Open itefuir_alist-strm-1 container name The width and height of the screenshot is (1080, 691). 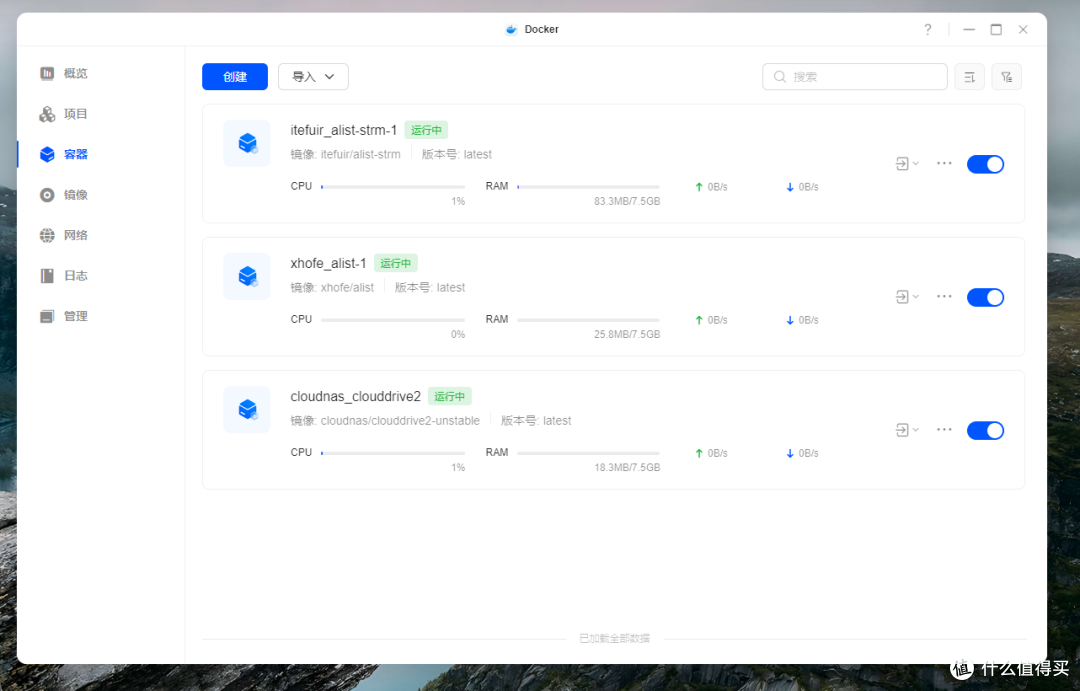(344, 130)
